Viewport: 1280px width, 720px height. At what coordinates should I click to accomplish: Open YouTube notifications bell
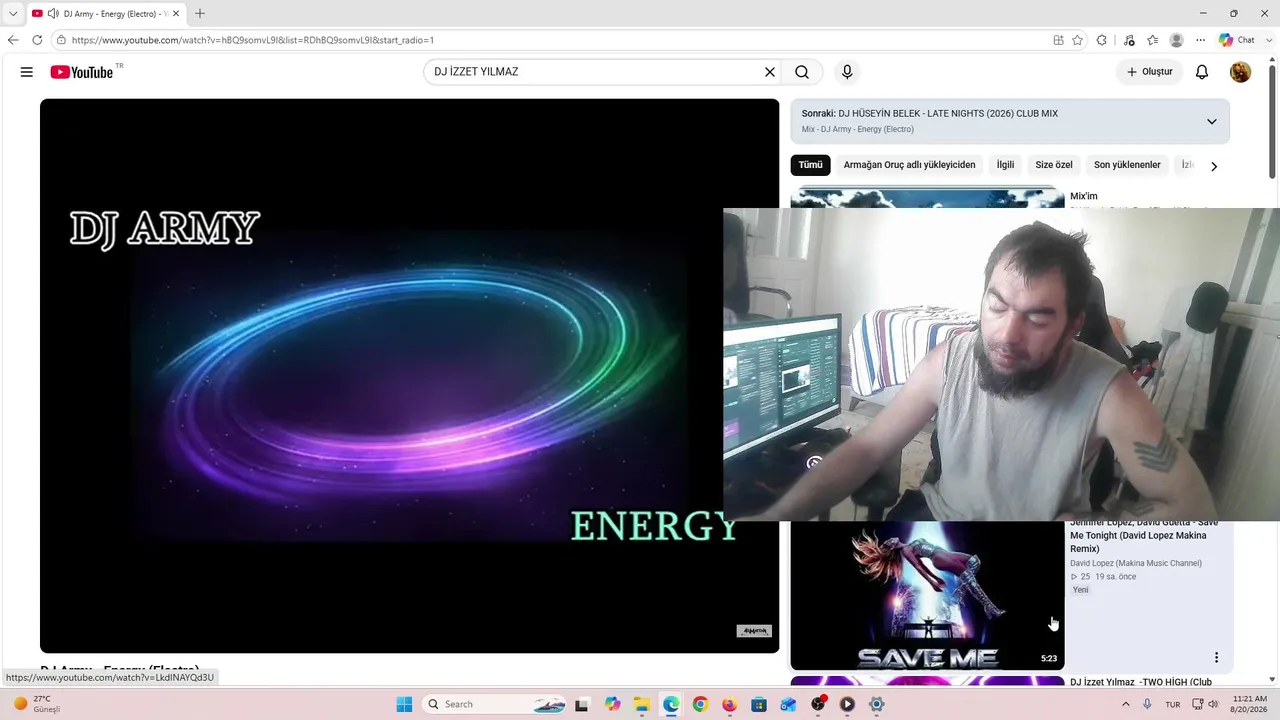(x=1202, y=72)
